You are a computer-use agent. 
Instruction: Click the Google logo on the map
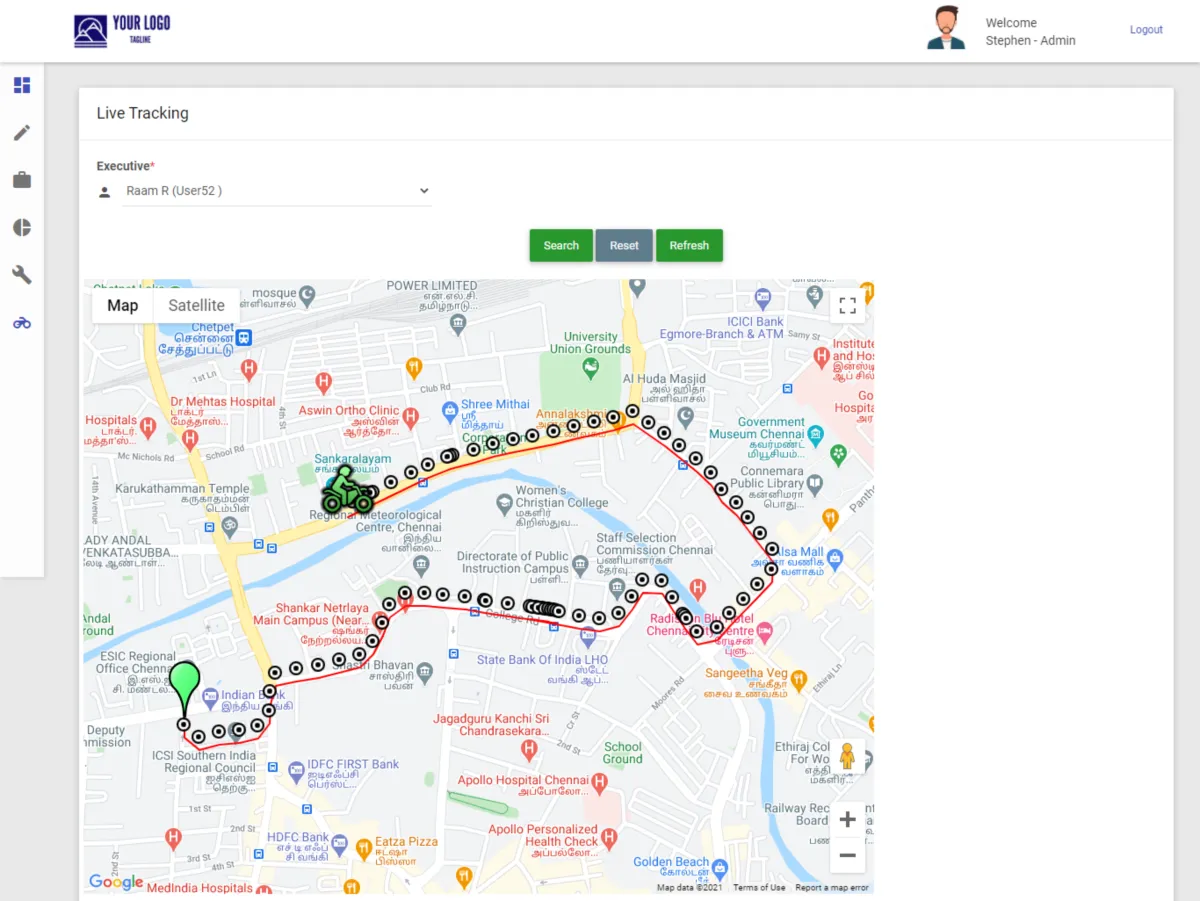coord(116,881)
